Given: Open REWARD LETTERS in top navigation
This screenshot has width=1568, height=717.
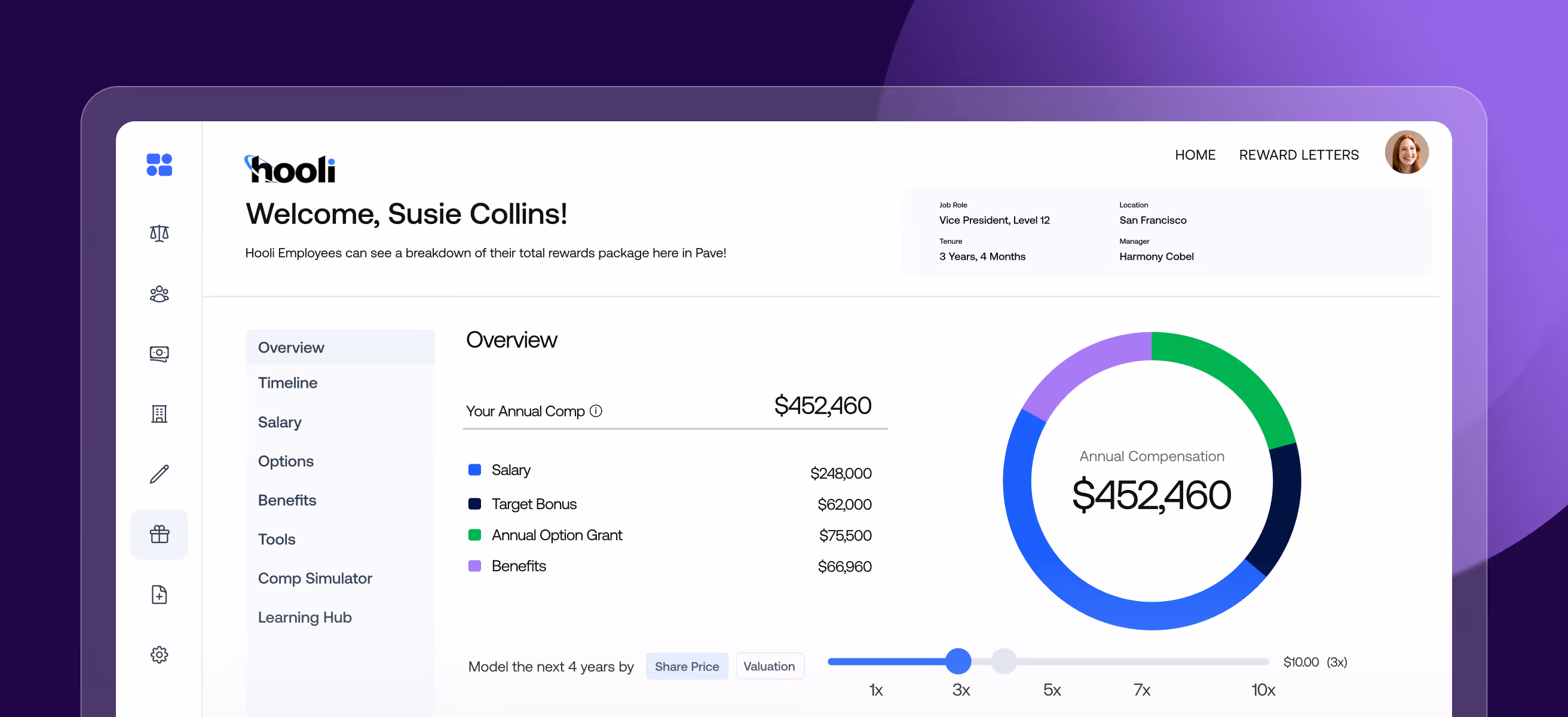Looking at the screenshot, I should [1298, 155].
